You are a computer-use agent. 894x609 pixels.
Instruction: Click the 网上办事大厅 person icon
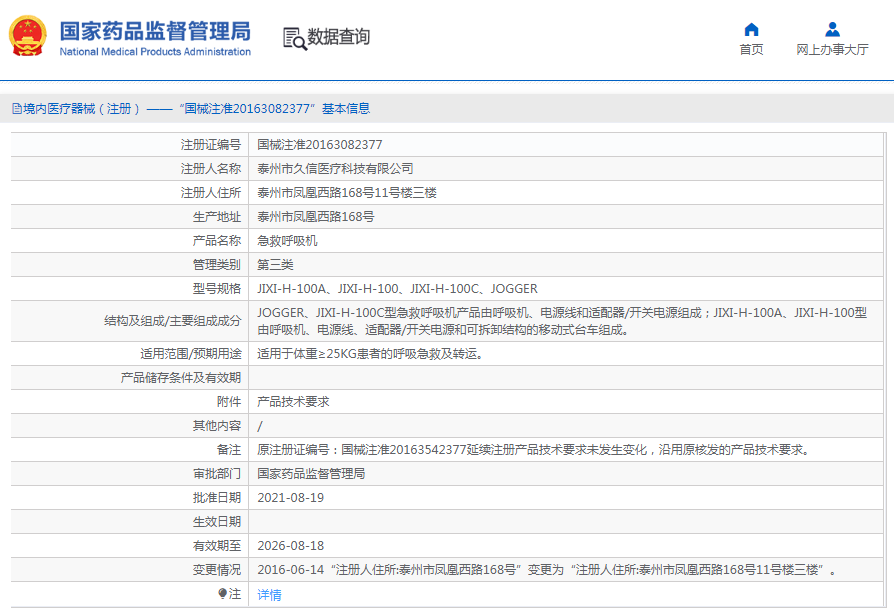[x=832, y=29]
